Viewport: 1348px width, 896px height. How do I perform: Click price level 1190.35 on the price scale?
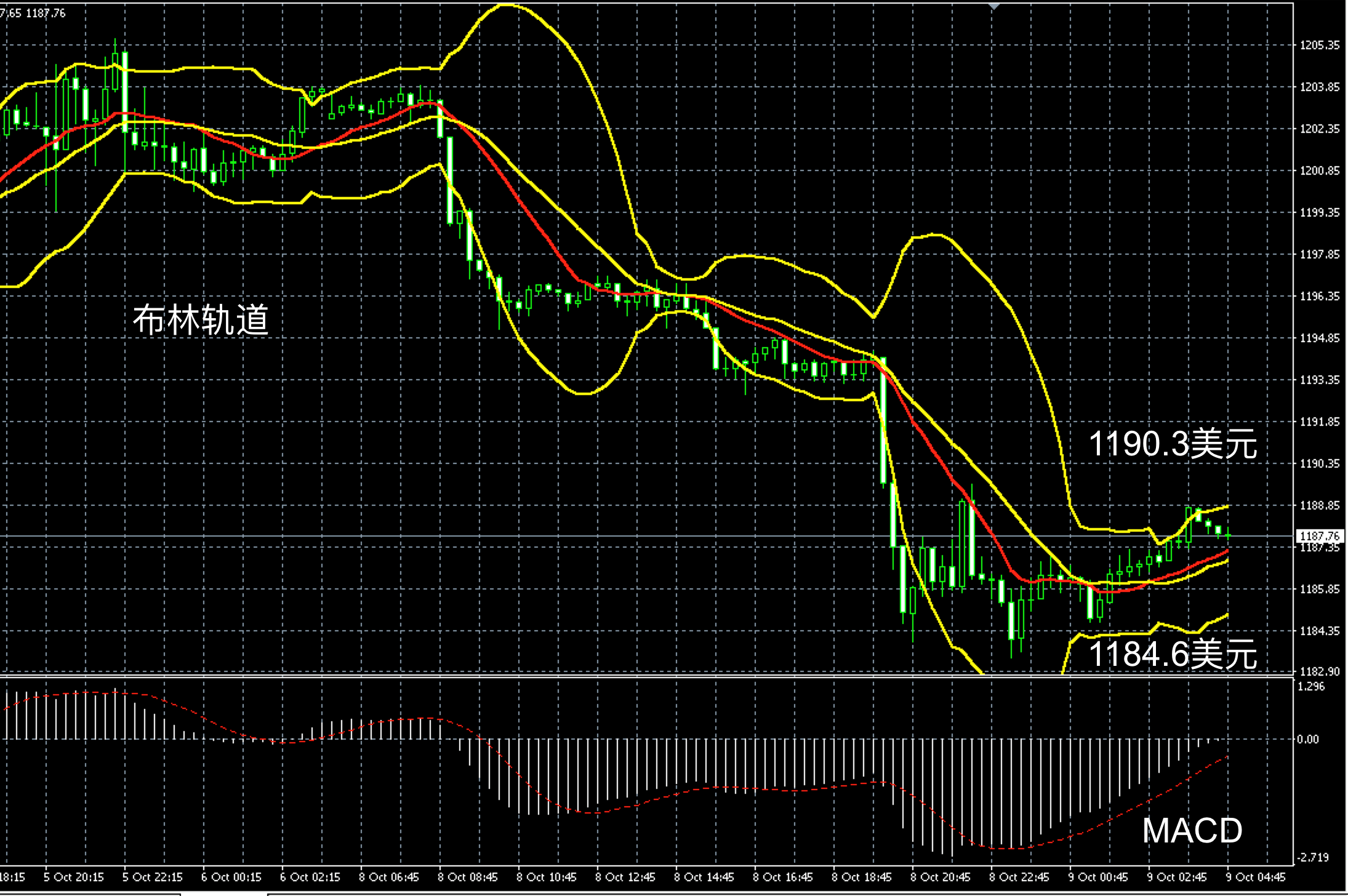coord(1319,463)
